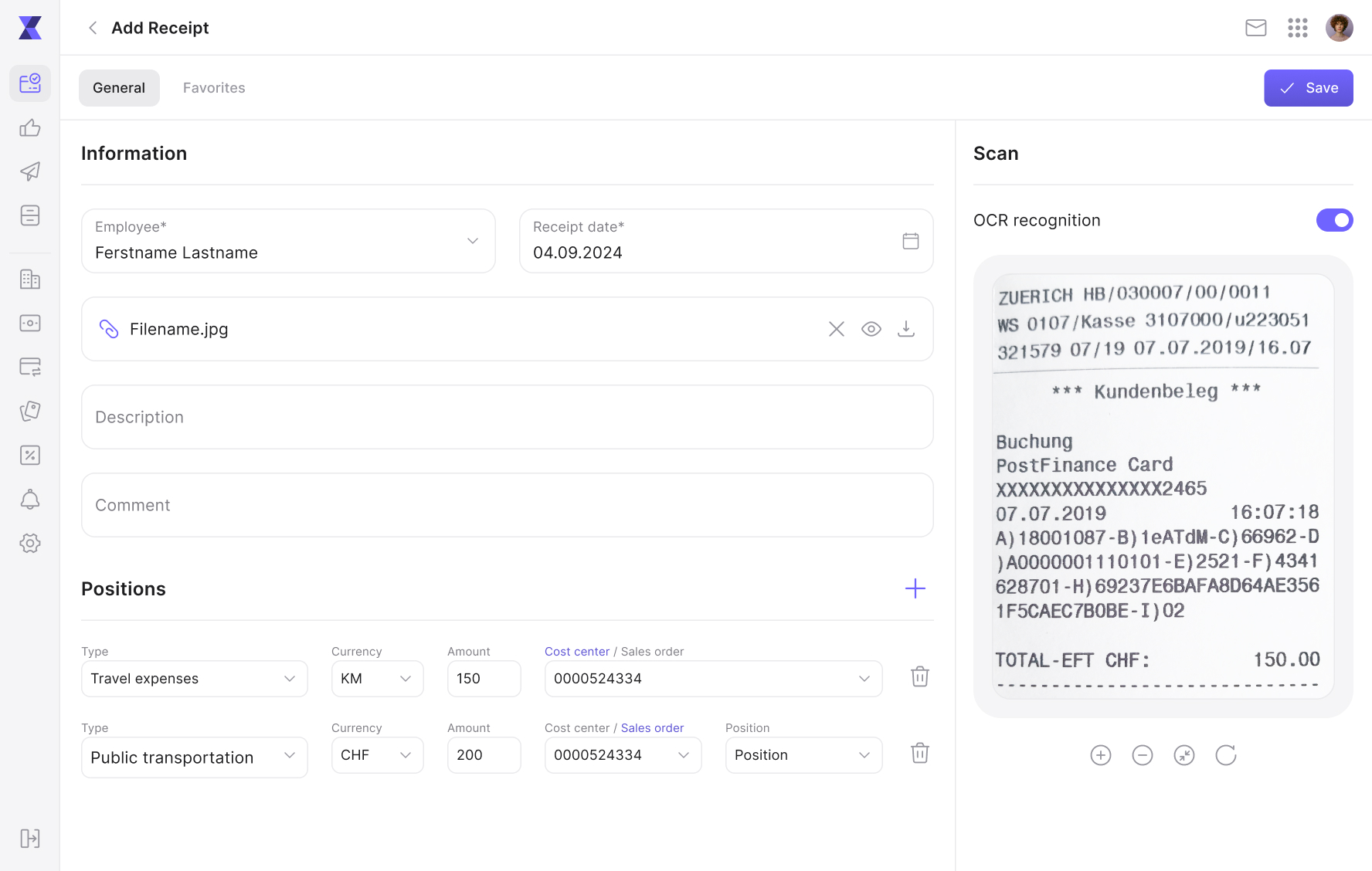Zoom in on the scanned receipt
Viewport: 1372px width, 871px height.
tap(1101, 755)
